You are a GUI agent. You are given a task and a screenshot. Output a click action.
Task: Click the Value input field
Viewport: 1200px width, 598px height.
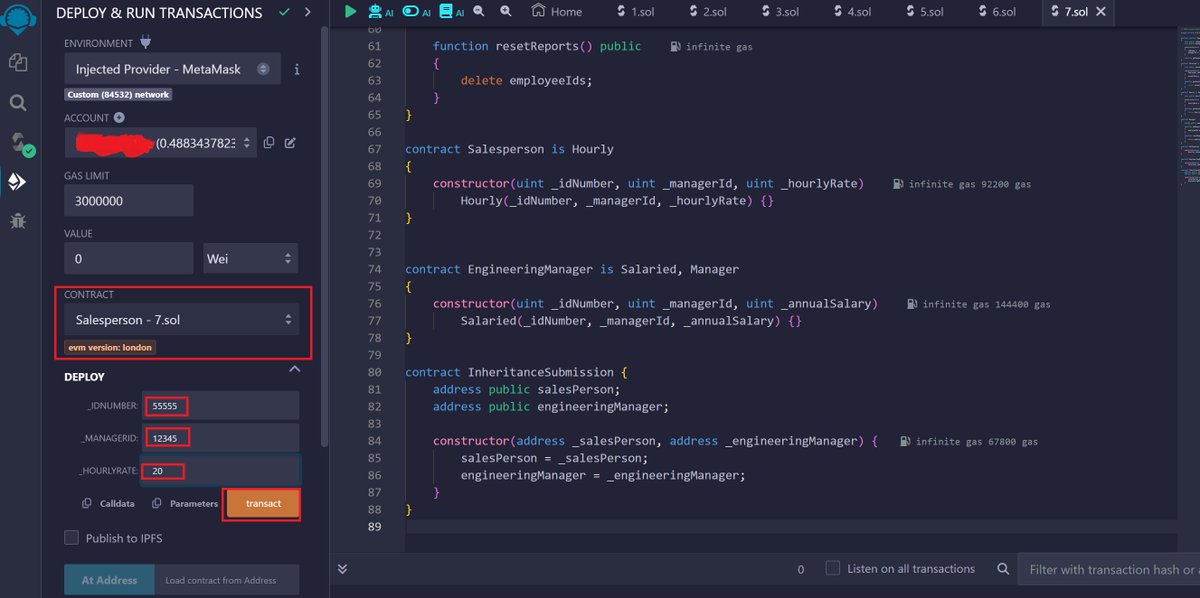click(x=129, y=258)
